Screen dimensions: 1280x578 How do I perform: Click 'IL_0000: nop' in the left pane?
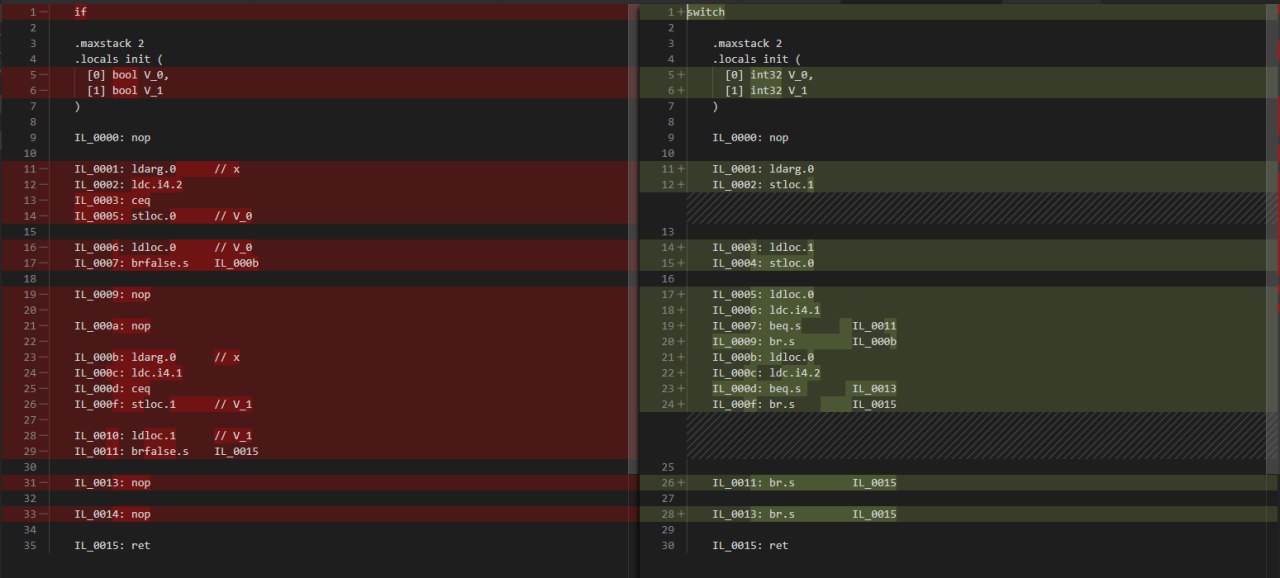point(112,137)
